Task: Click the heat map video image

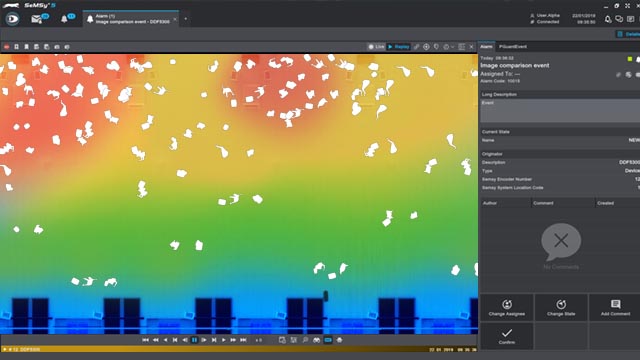Action: (x=239, y=194)
